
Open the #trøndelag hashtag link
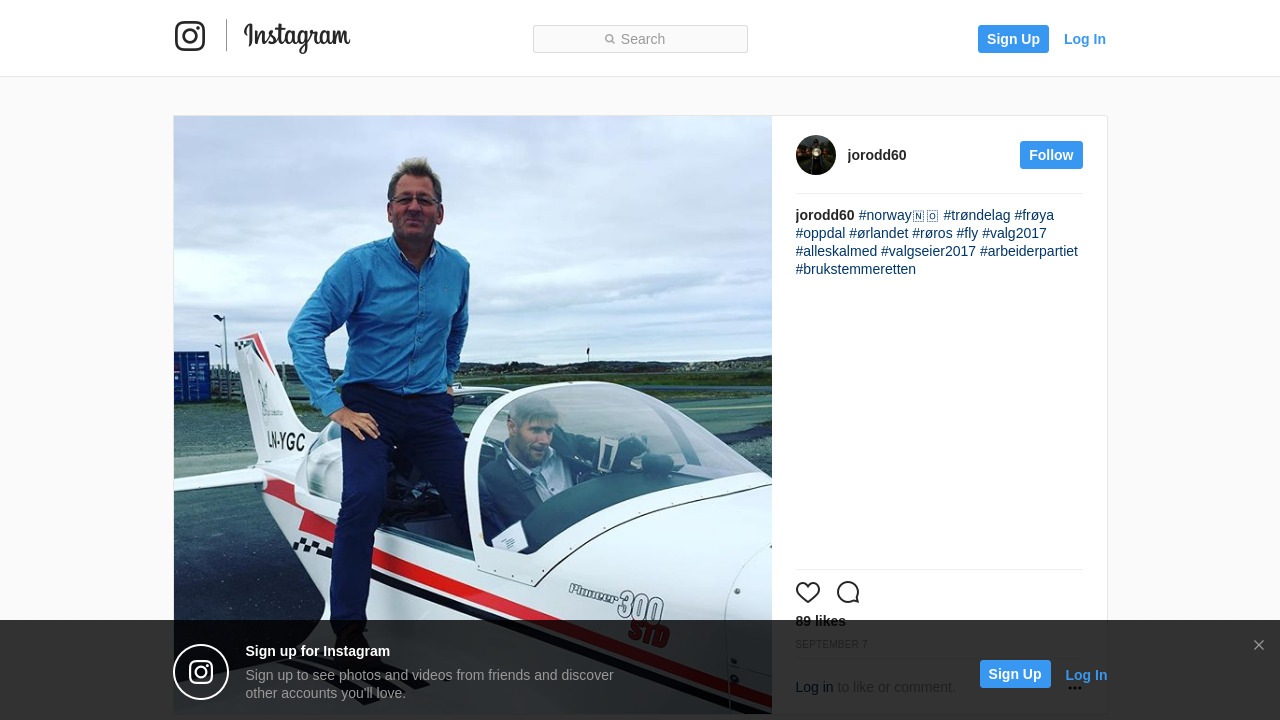(977, 215)
